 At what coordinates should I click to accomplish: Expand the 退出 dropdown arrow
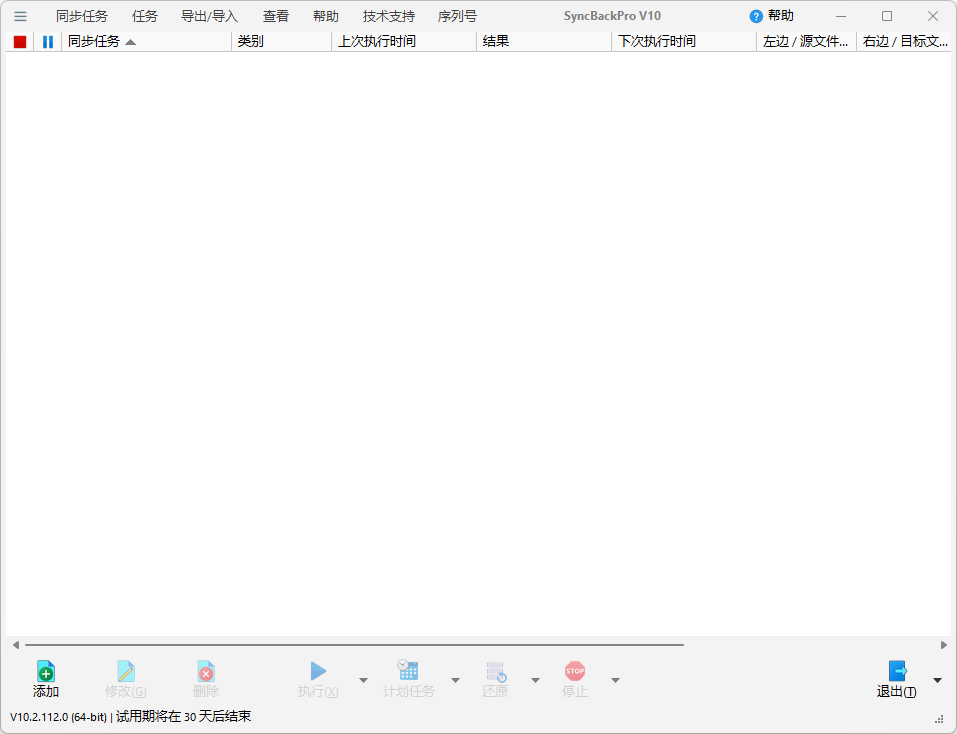coord(937,680)
